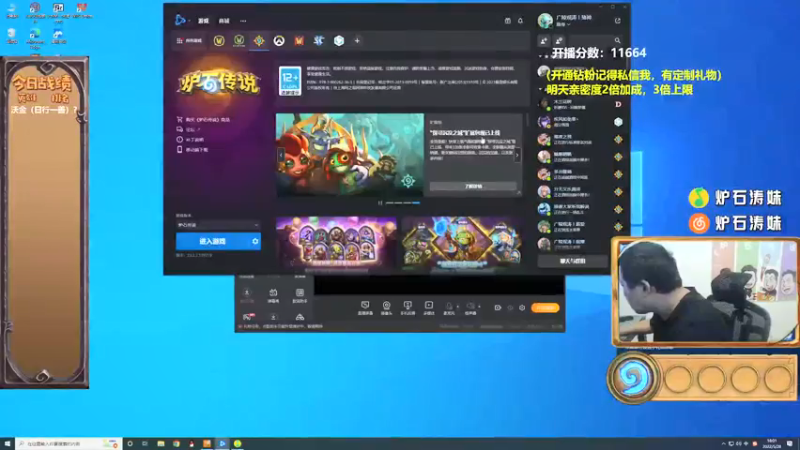Open the Battle.net logo menu
The height and width of the screenshot is (450, 800).
click(x=181, y=20)
